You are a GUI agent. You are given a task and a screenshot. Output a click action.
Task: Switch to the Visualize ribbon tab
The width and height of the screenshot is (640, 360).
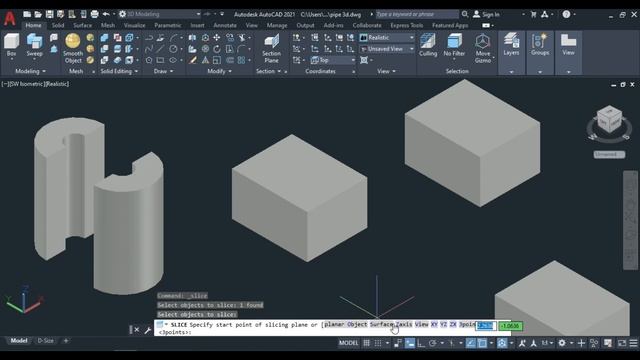pyautogui.click(x=134, y=25)
